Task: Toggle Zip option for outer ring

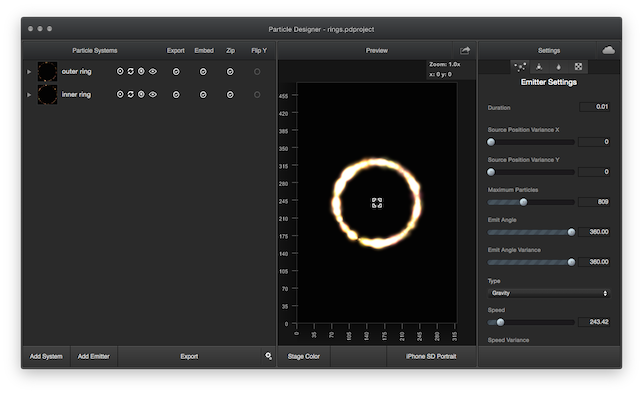Action: coord(230,72)
